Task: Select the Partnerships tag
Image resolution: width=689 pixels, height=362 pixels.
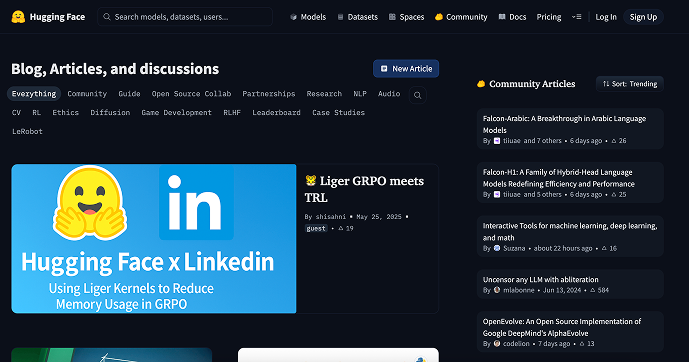Action: pos(268,94)
